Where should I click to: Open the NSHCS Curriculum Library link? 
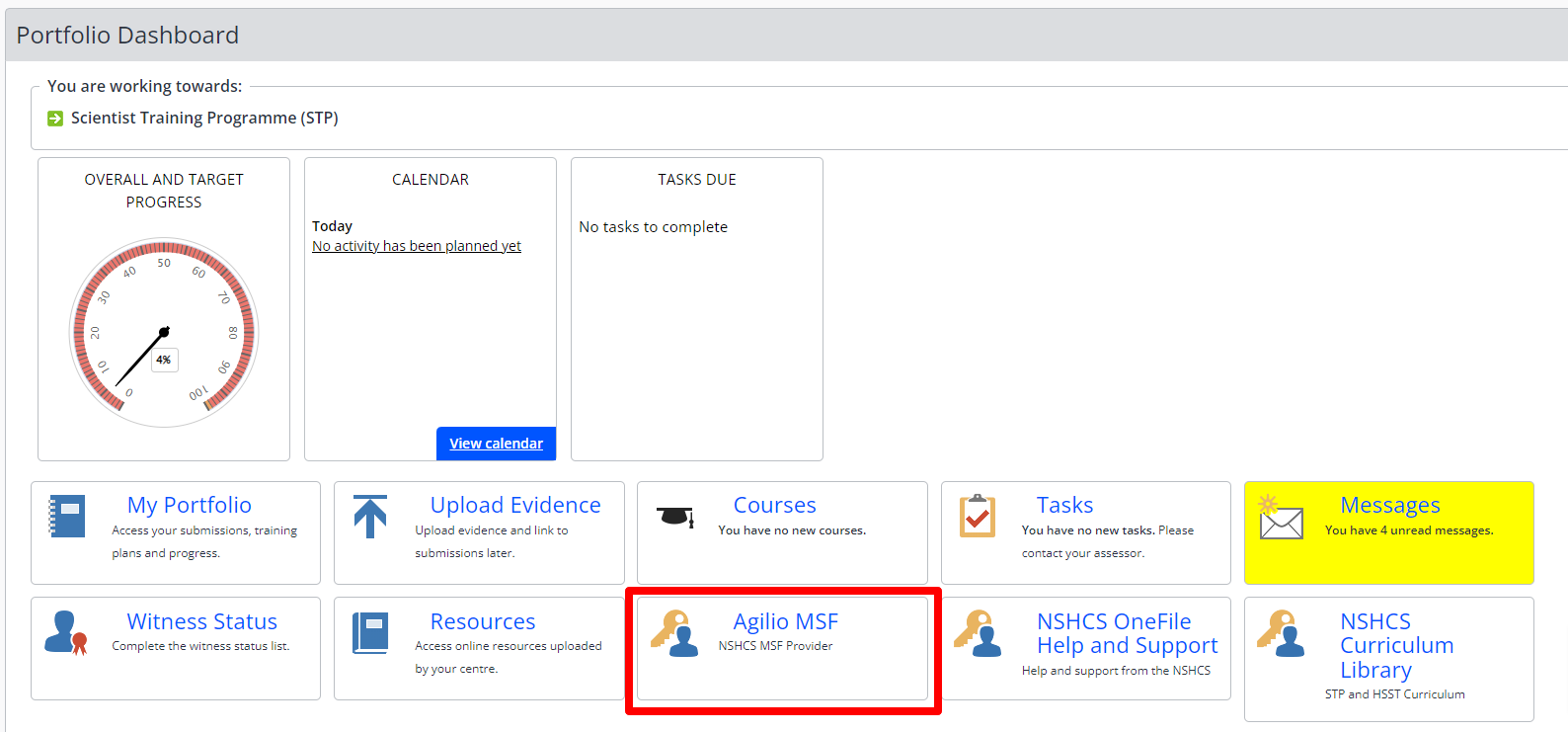(x=1397, y=645)
